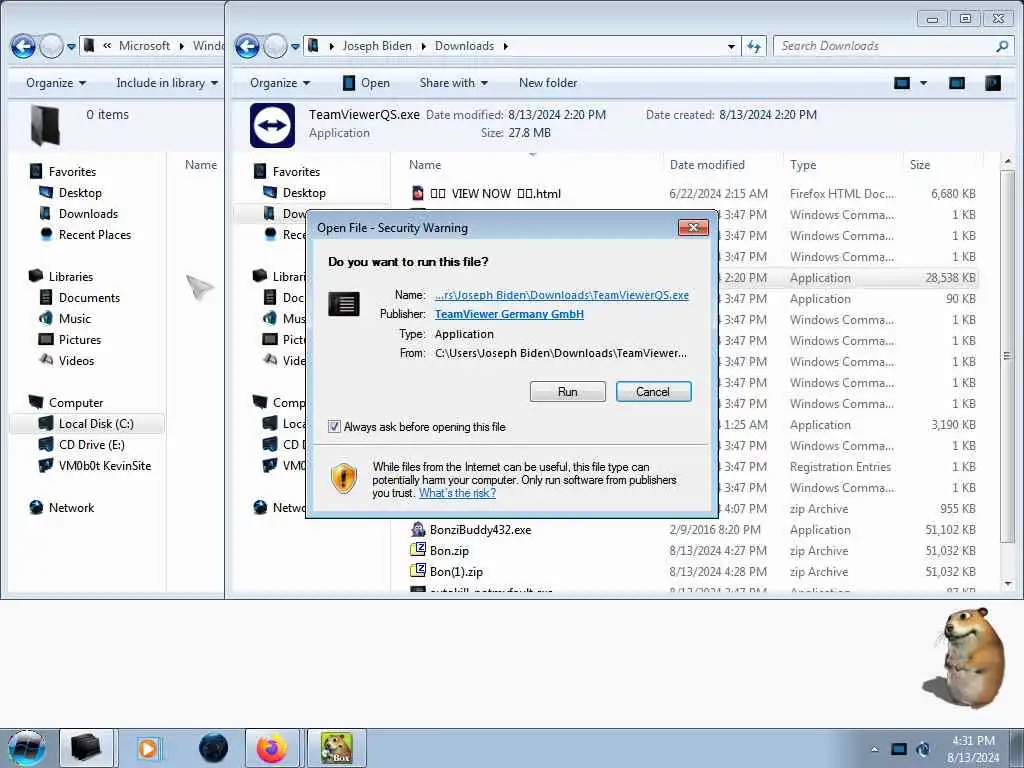Viewport: 1024px width, 768px height.
Task: Click Open in the Downloads toolbar
Action: click(x=366, y=83)
